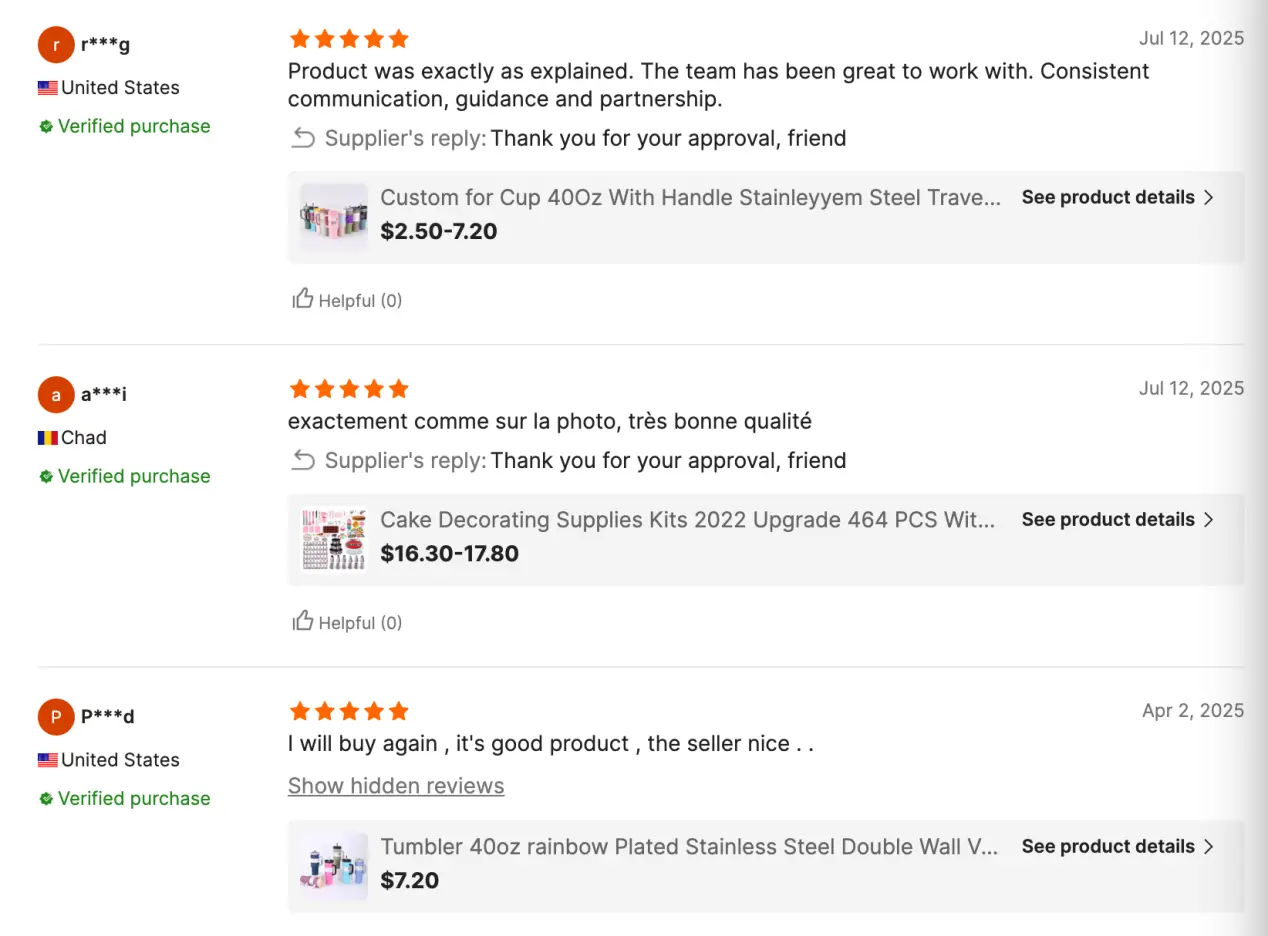The width and height of the screenshot is (1268, 936).
Task: Open Custom for Cup 40Oz product title
Action: point(690,198)
